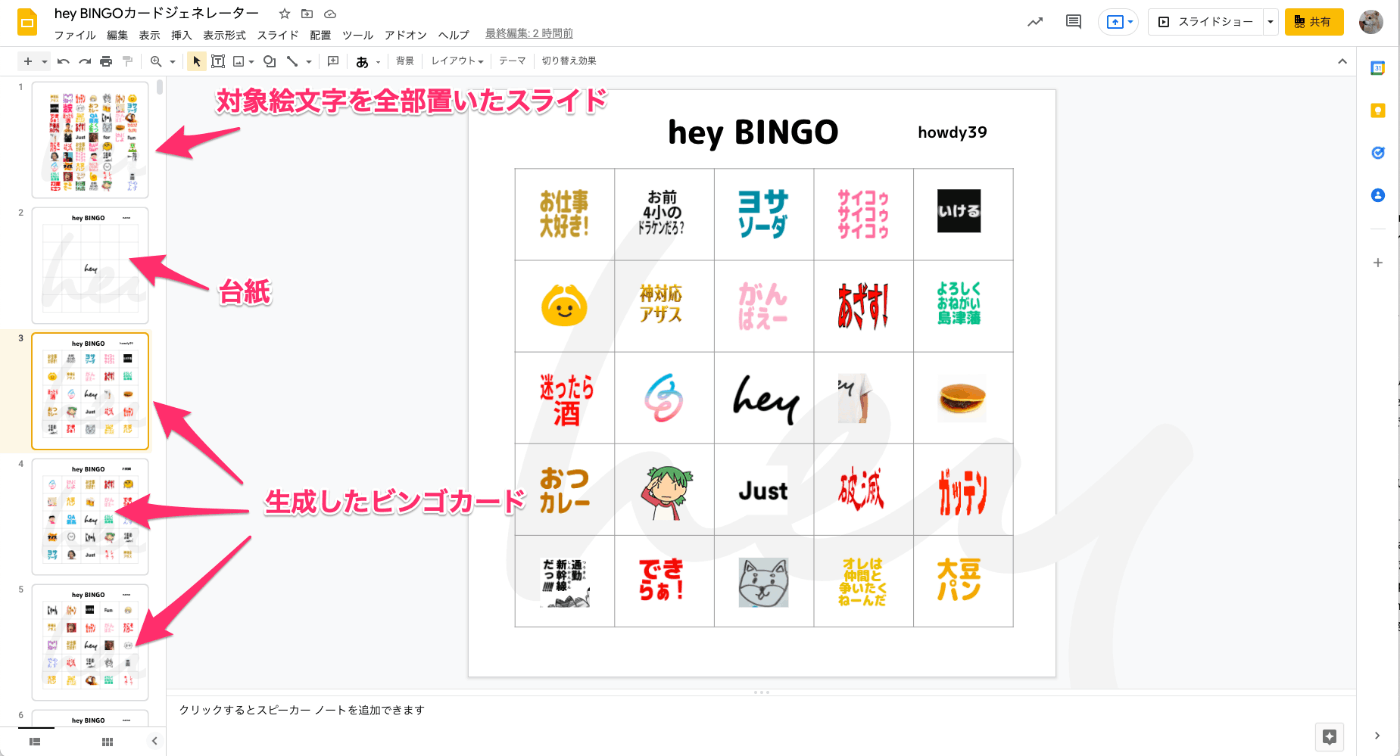Add a comment from toolbar
The image size is (1400, 756).
pyautogui.click(x=333, y=61)
